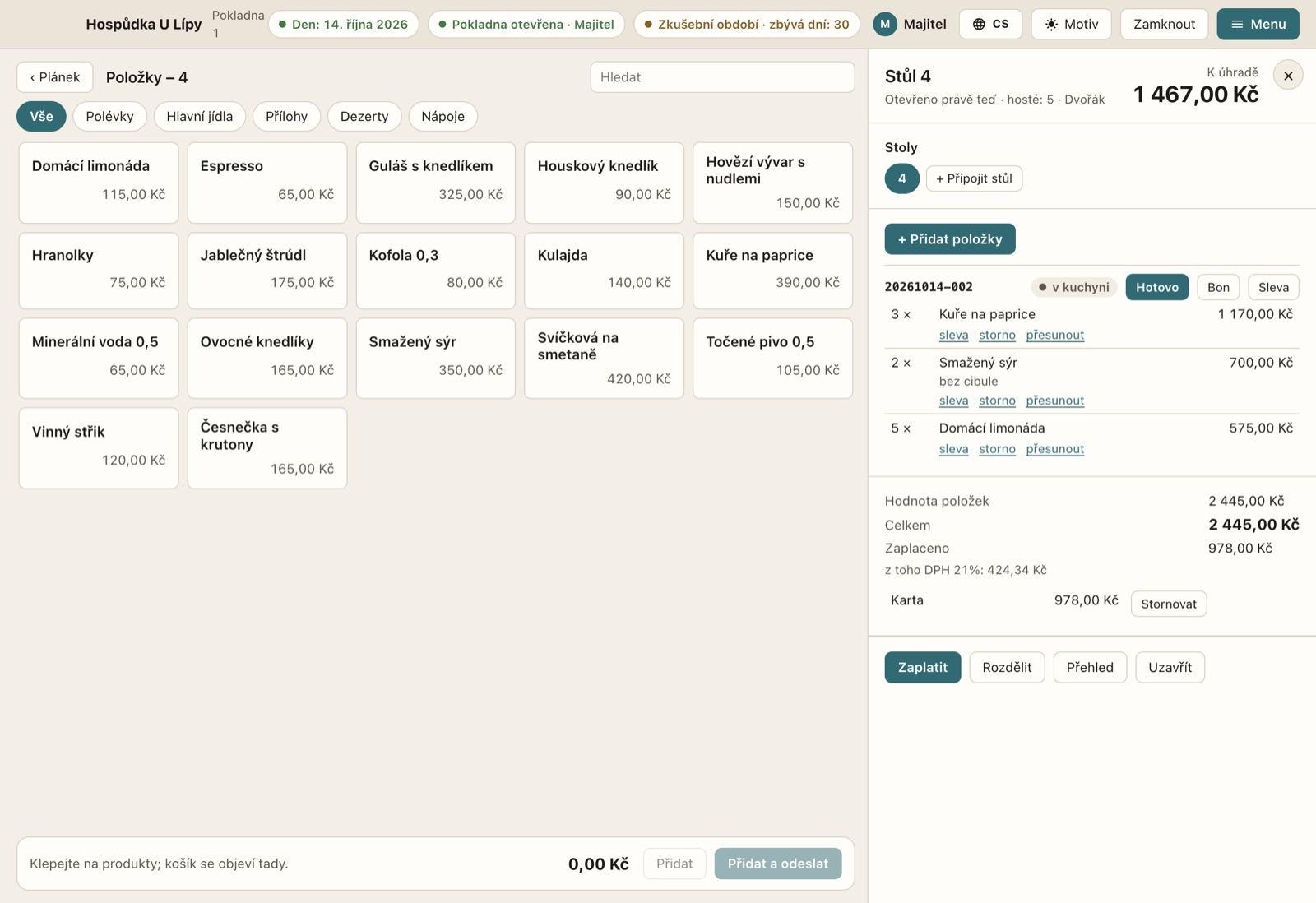The image size is (1316, 903).
Task: Select table 4 circle chip
Action: pos(902,178)
